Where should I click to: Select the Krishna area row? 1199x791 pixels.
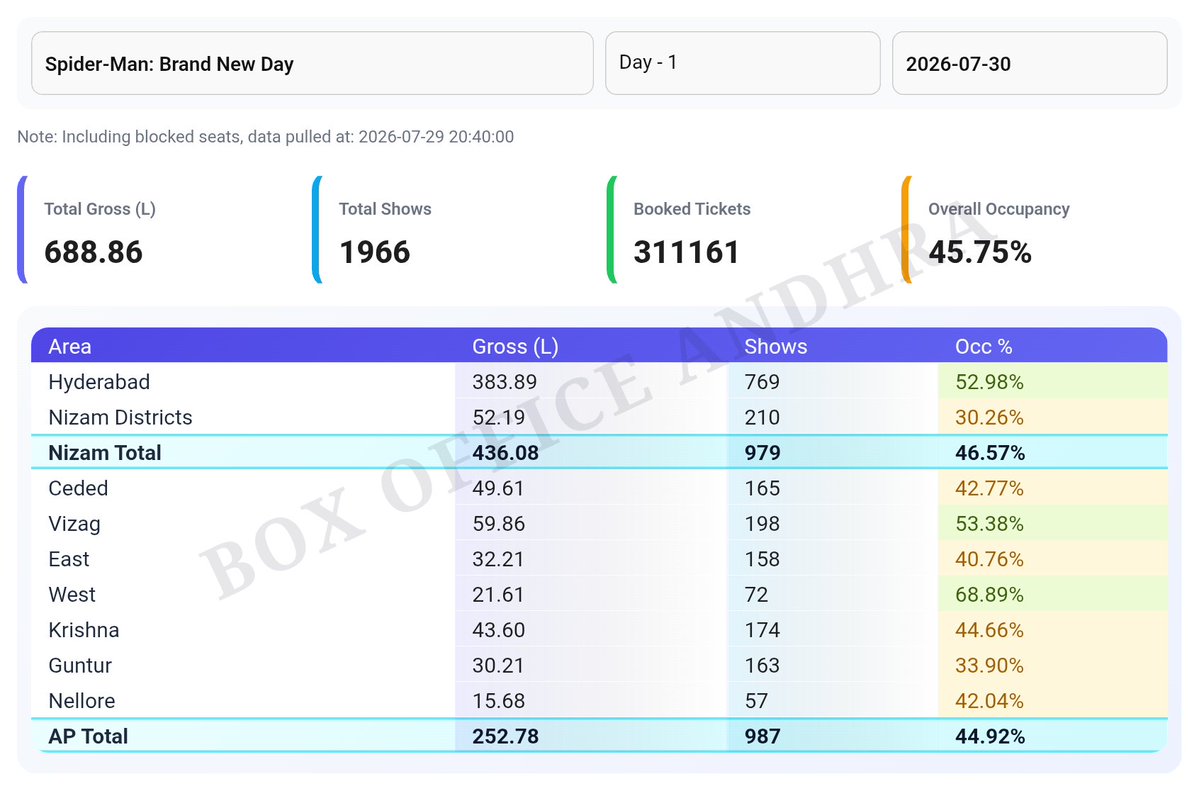tap(599, 630)
